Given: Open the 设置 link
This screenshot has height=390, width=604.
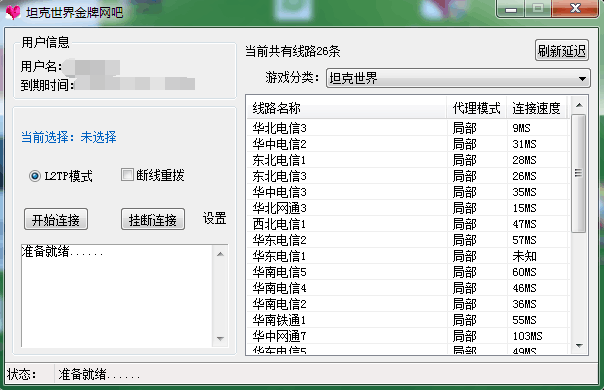Looking at the screenshot, I should [215, 219].
